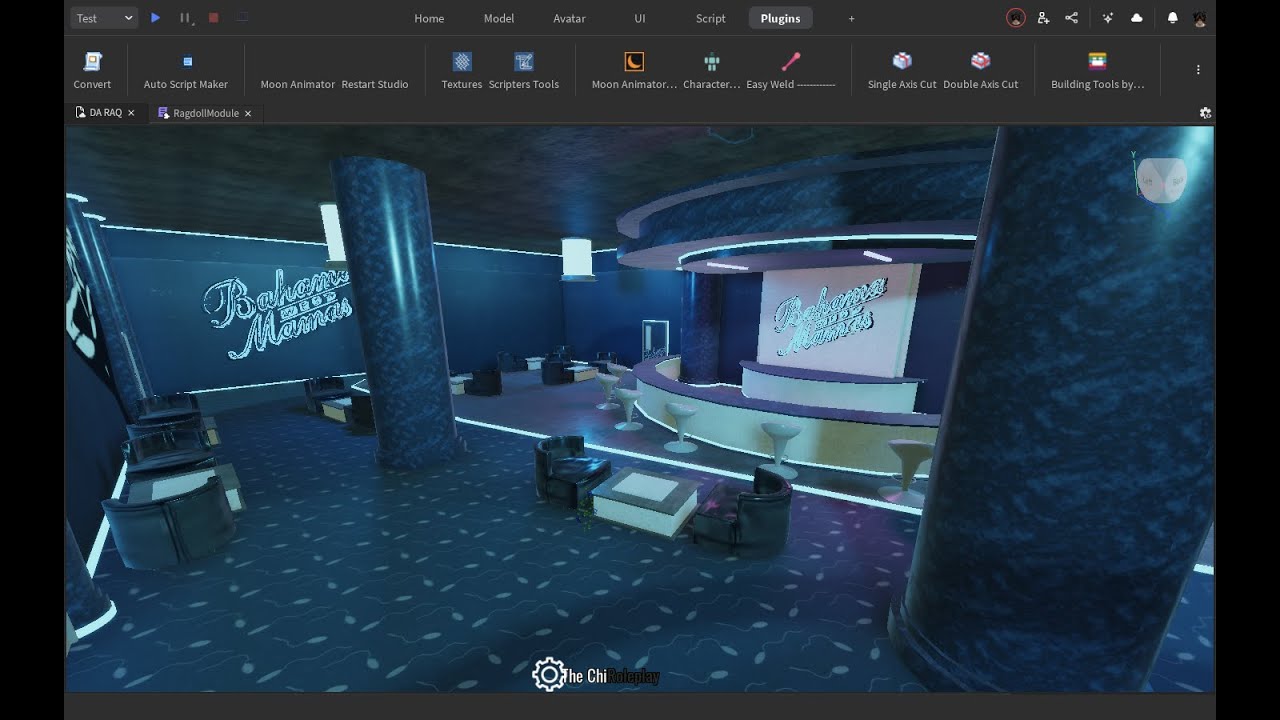1280x720 pixels.
Task: Switch to the UI tab
Action: [640, 18]
